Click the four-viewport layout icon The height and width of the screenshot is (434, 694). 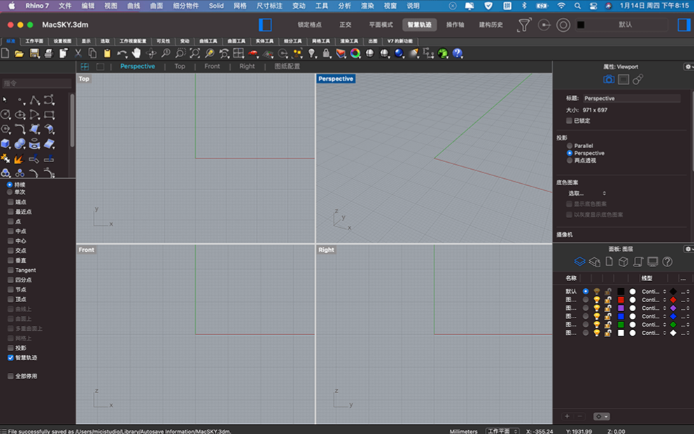coord(85,66)
